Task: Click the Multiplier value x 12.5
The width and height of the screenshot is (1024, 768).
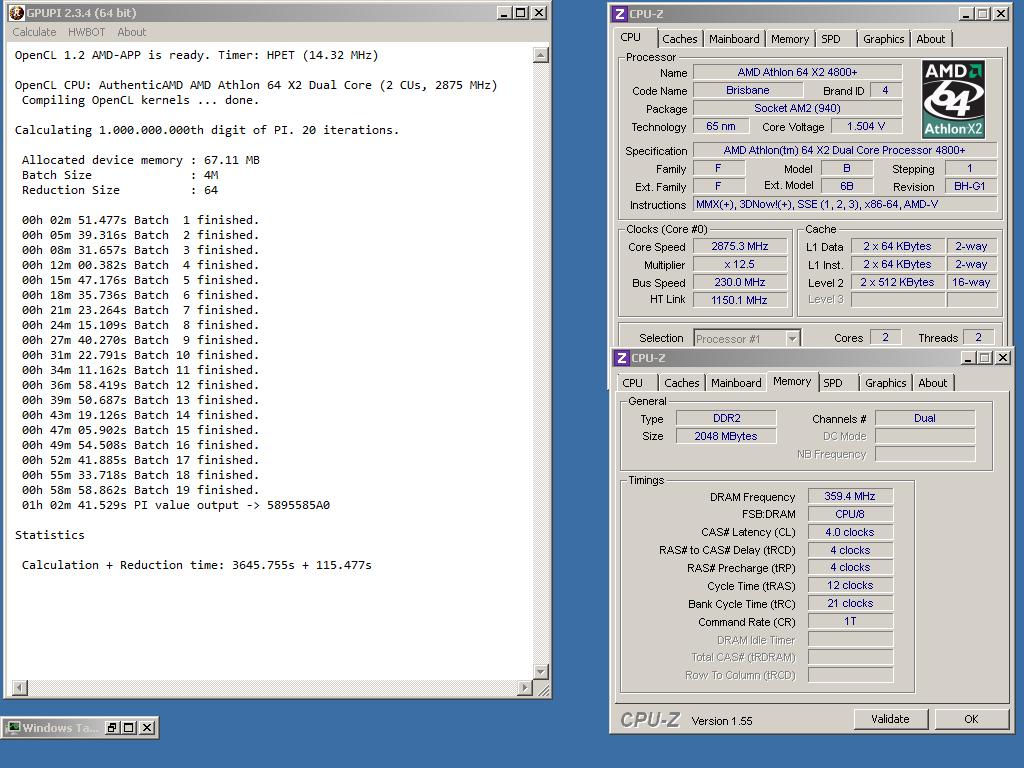Action: [x=739, y=264]
